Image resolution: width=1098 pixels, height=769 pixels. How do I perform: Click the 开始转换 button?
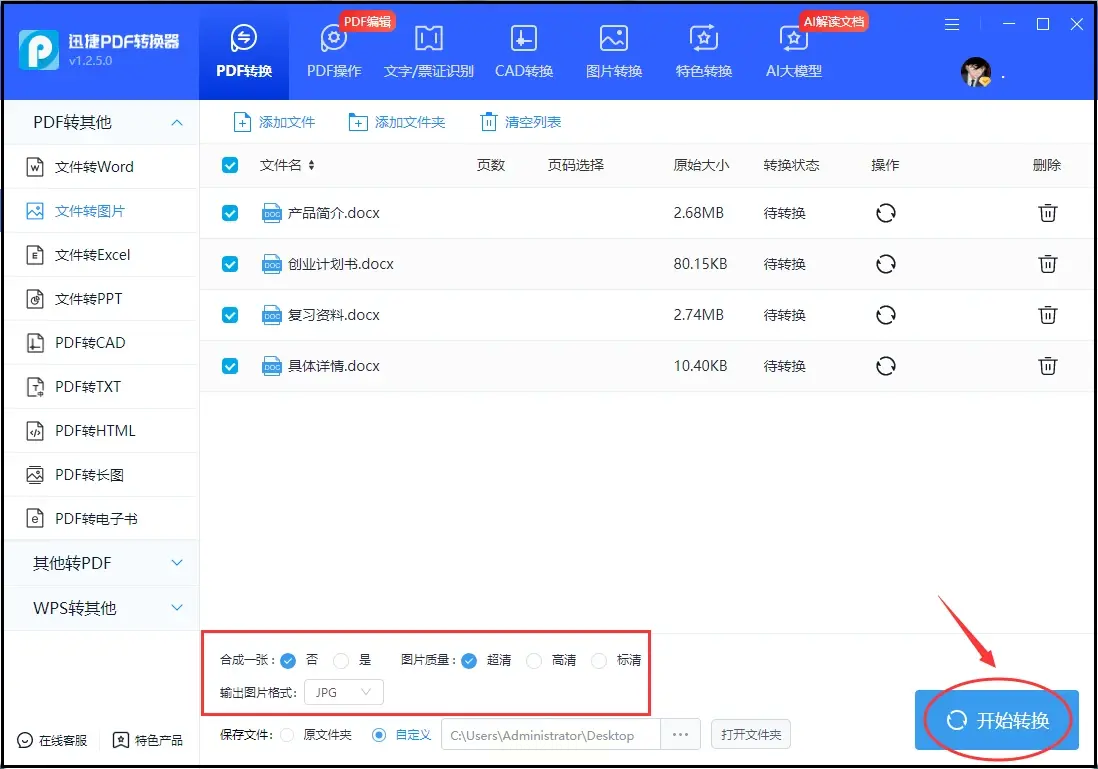pyautogui.click(x=997, y=720)
